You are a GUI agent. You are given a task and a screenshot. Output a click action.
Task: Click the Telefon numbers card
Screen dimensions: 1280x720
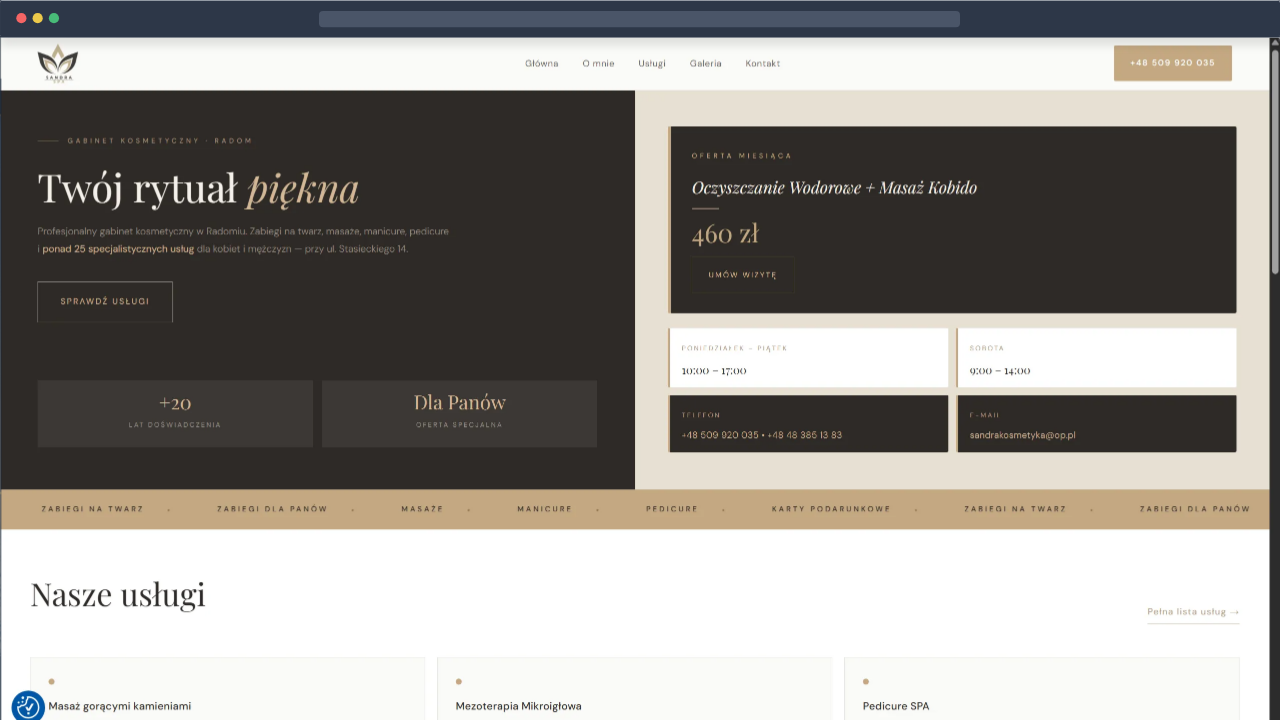(x=808, y=424)
